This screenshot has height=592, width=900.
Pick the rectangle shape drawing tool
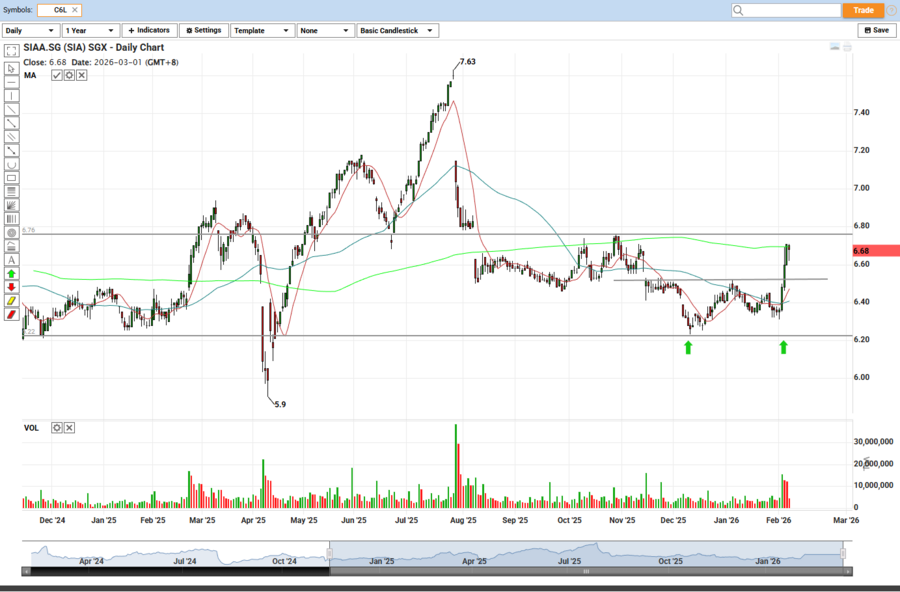pyautogui.click(x=11, y=178)
